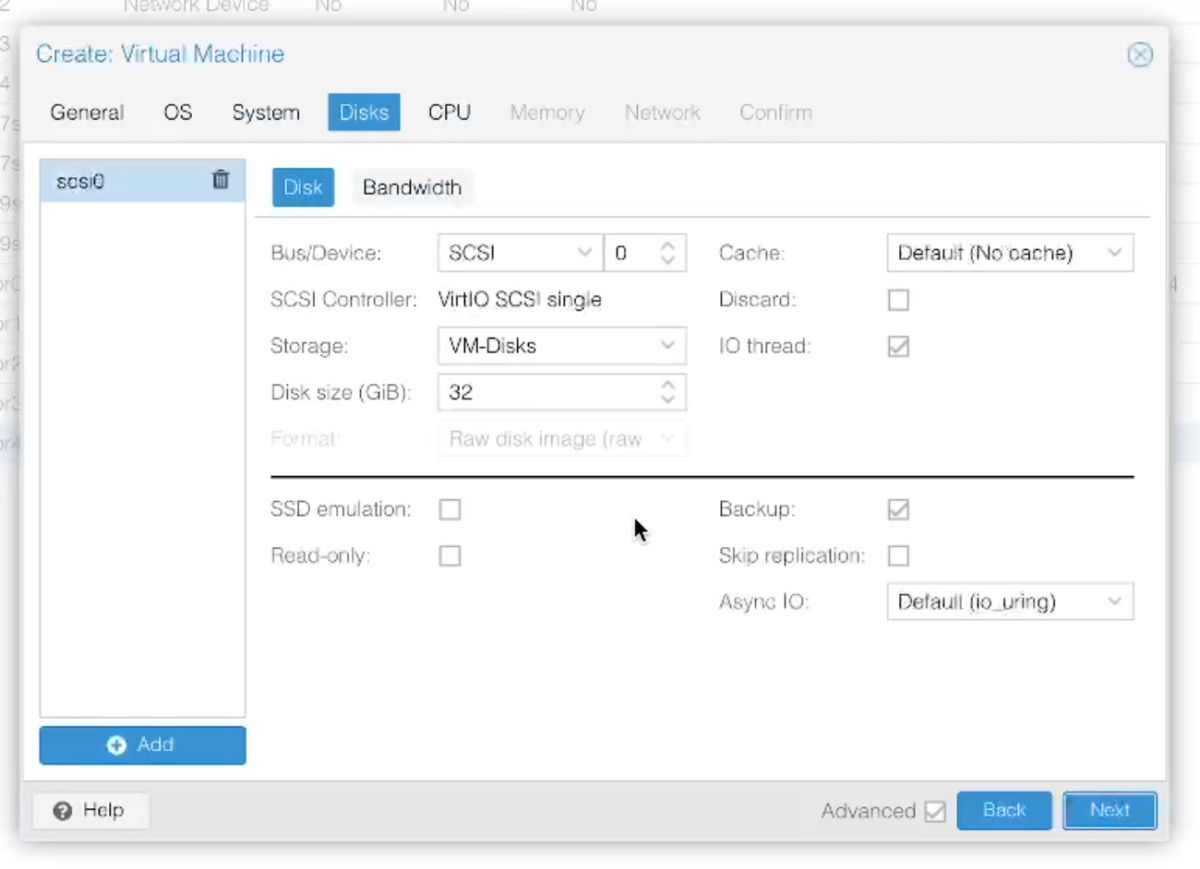Click the Next button
Viewport: 1200px width, 869px height.
[x=1109, y=810]
